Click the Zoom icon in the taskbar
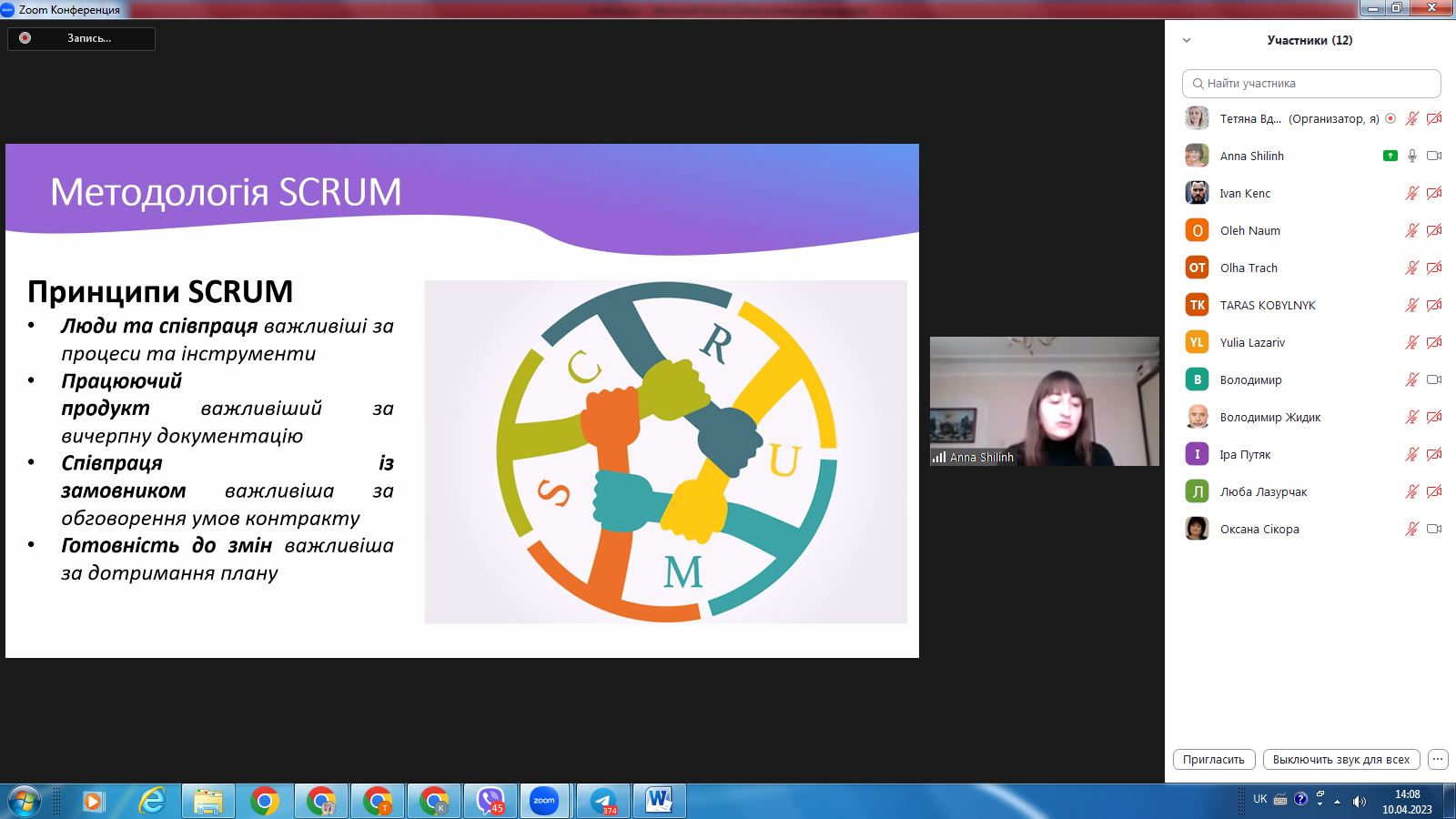The height and width of the screenshot is (819, 1456). [x=544, y=801]
